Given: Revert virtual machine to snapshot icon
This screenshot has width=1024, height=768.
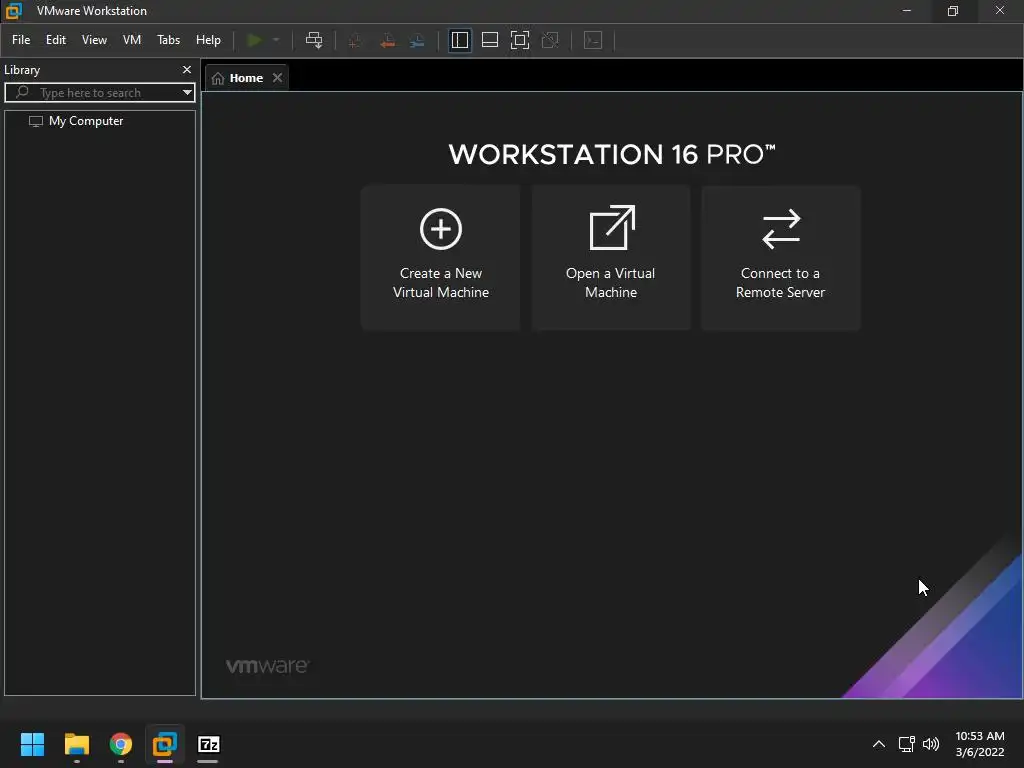Looking at the screenshot, I should pos(387,41).
